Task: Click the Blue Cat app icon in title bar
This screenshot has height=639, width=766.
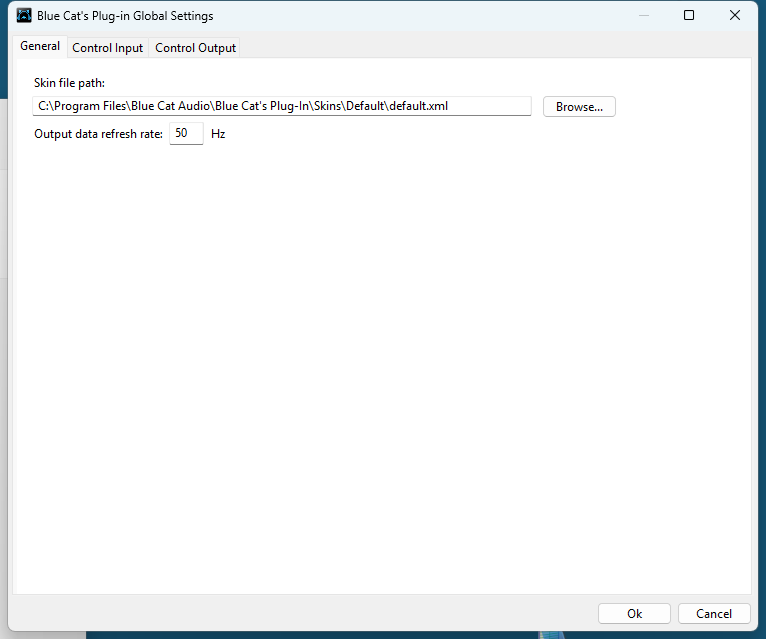Action: click(x=24, y=16)
